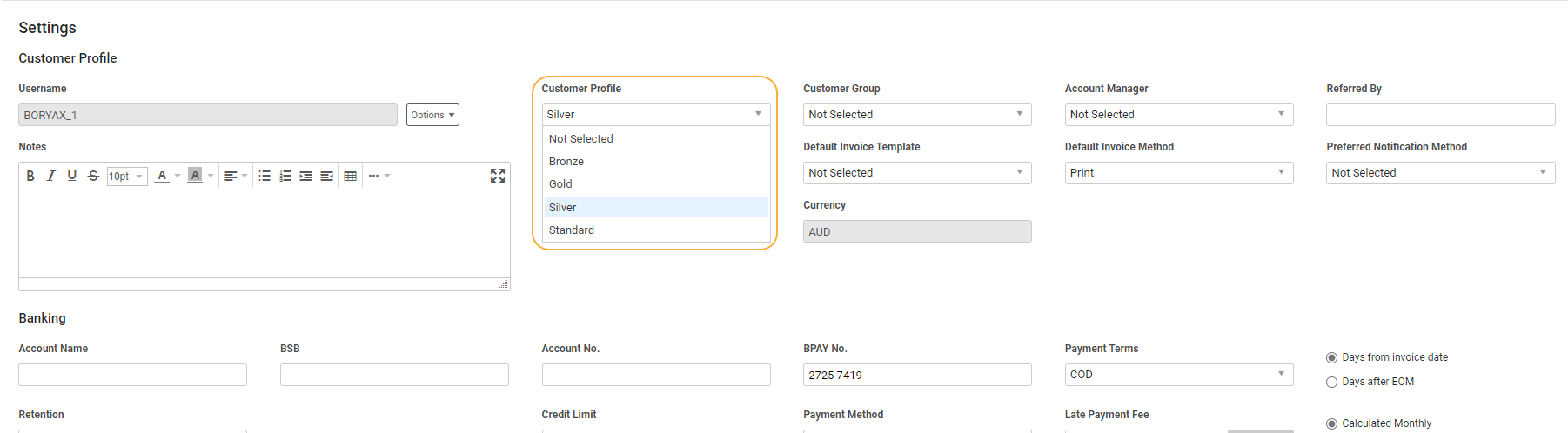Open the text color picker arrow
Viewport: 1568px width, 433px height.
tap(178, 176)
